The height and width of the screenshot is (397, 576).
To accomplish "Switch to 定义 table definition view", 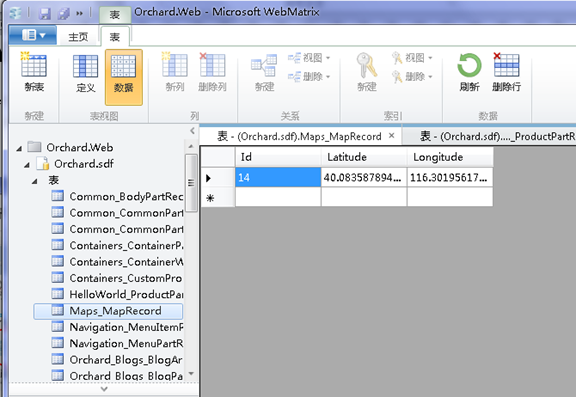I will (x=85, y=73).
